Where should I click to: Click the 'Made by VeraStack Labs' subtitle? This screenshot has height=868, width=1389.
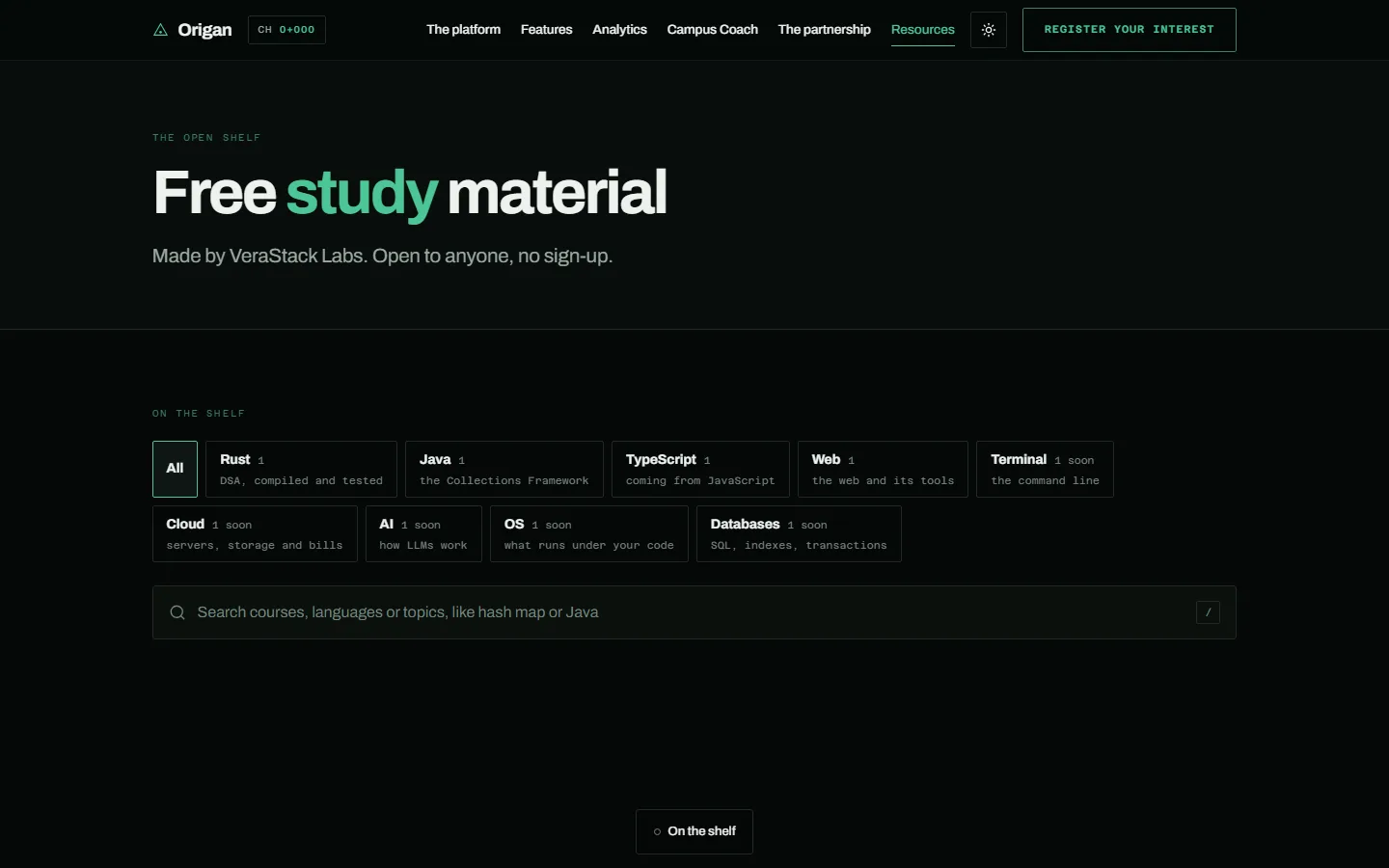click(383, 256)
